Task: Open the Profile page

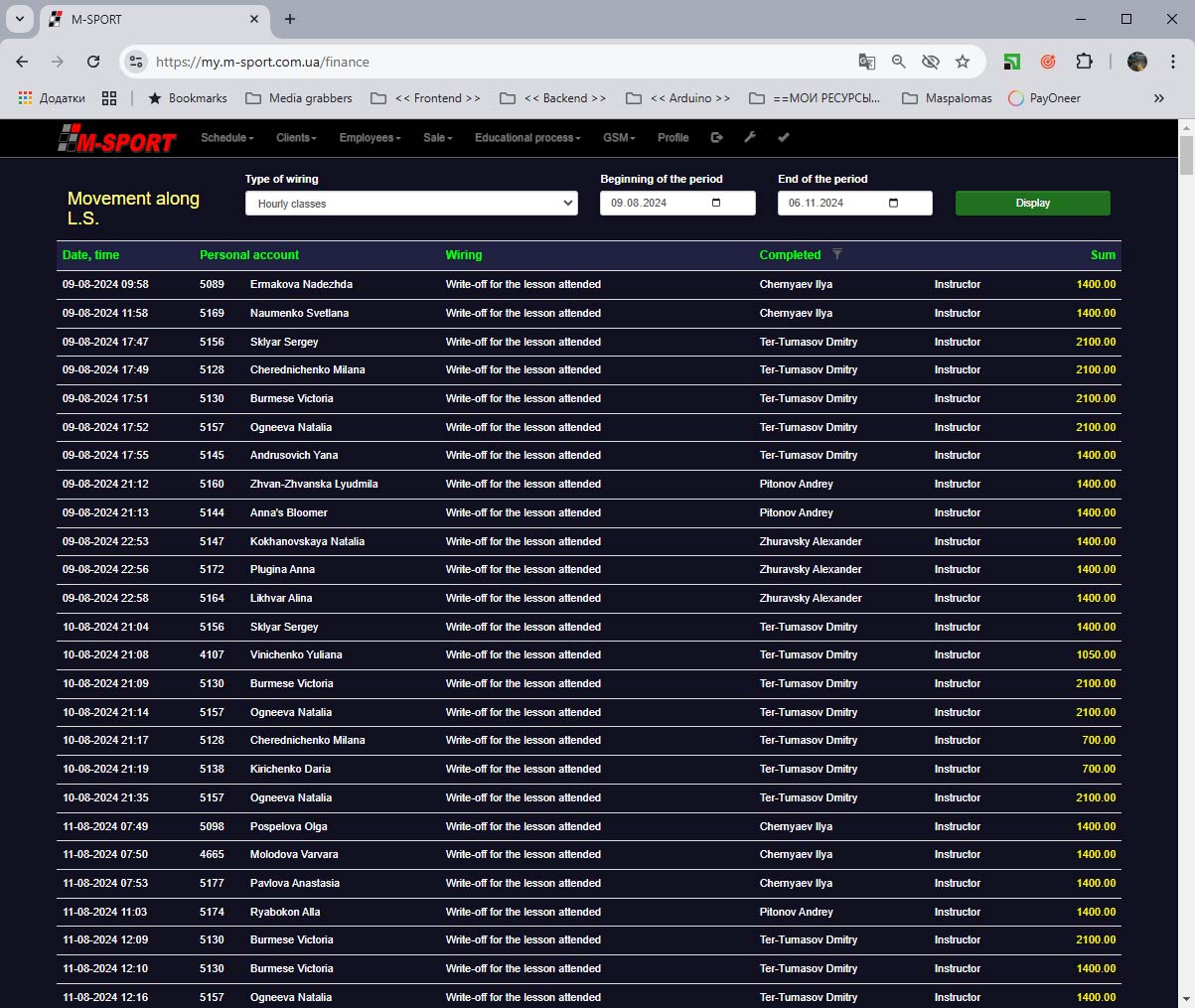Action: 672,137
